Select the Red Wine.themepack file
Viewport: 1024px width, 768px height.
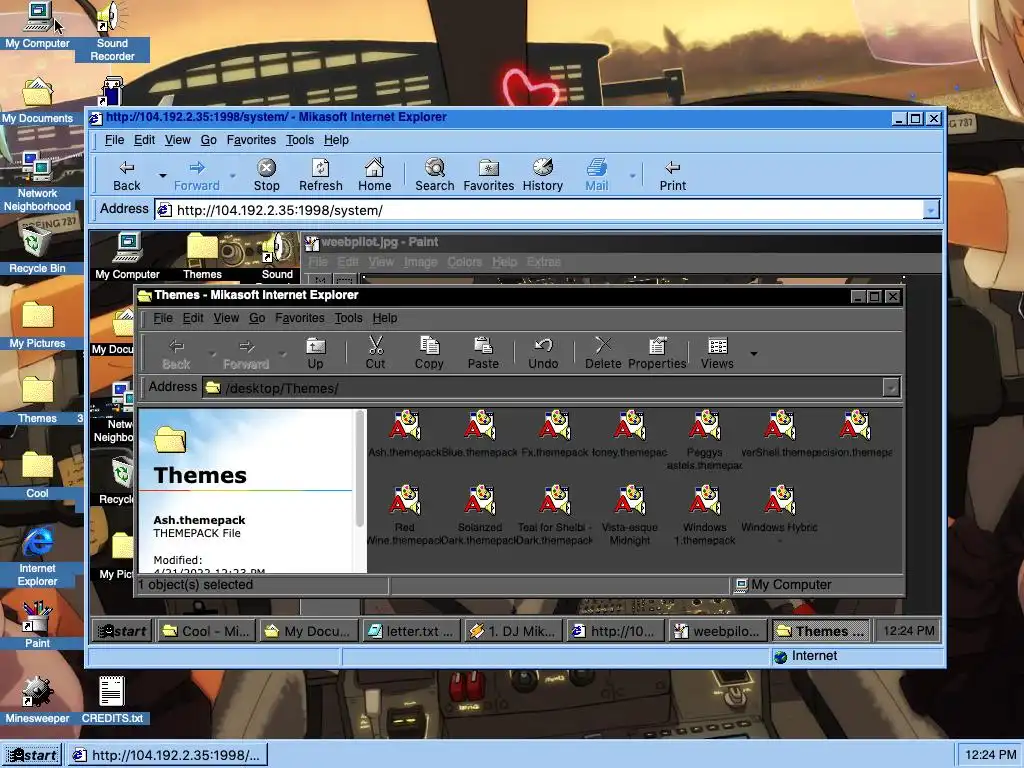[404, 515]
